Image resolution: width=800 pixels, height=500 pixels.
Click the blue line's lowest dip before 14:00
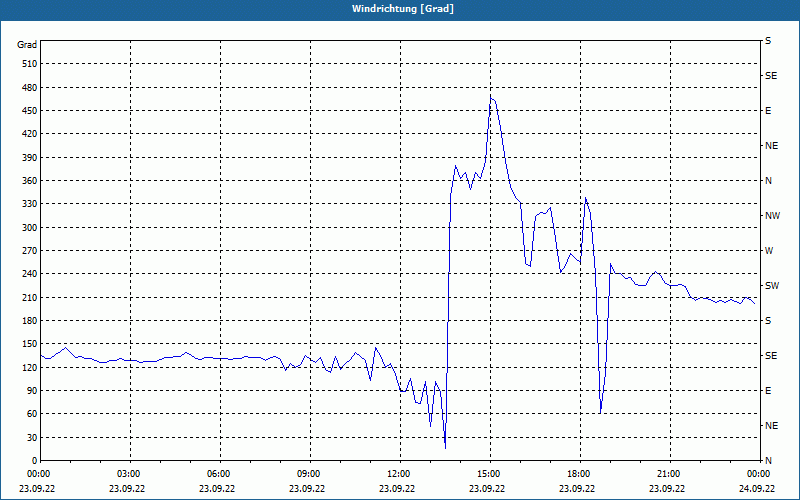[x=445, y=448]
